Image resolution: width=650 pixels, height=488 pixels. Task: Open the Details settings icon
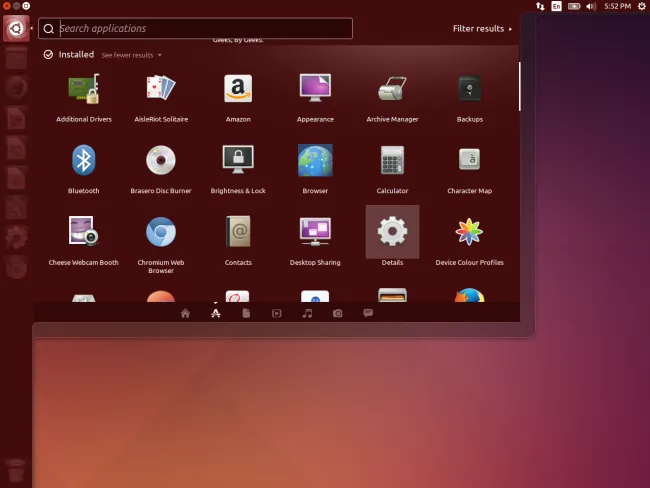[x=392, y=233]
